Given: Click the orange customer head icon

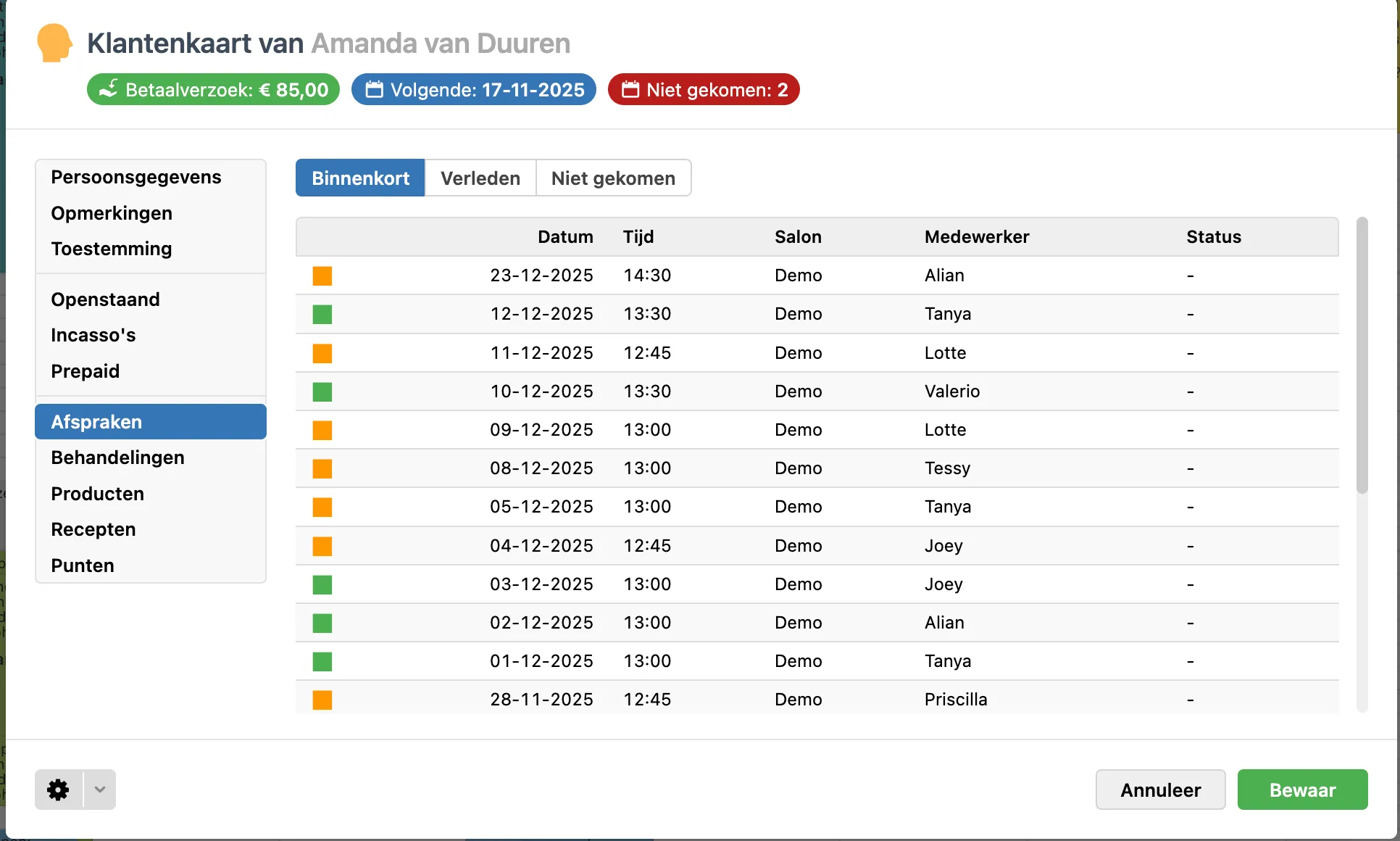Looking at the screenshot, I should click(x=54, y=43).
